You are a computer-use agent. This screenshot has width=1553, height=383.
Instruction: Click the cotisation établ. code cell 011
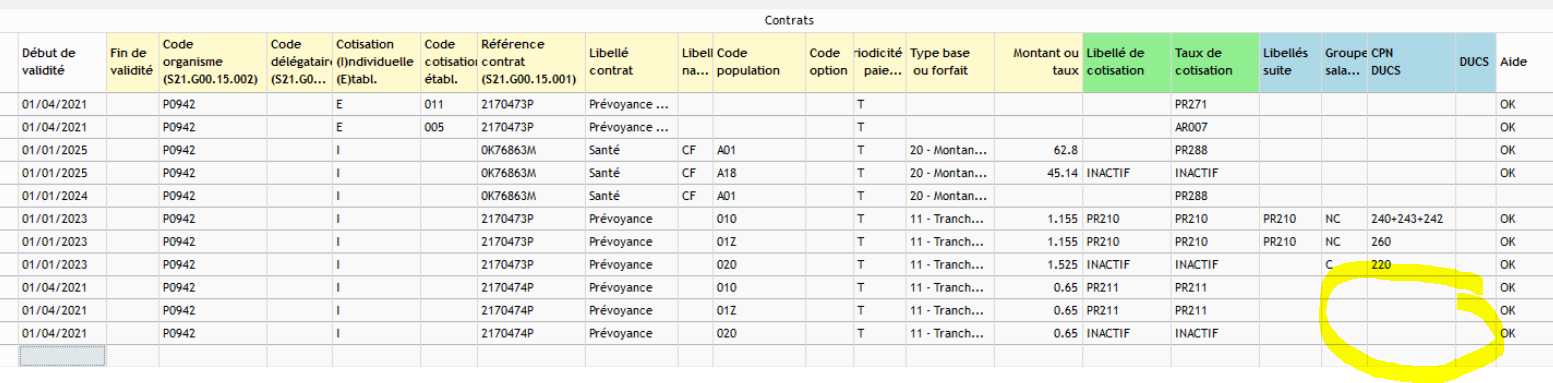449,105
